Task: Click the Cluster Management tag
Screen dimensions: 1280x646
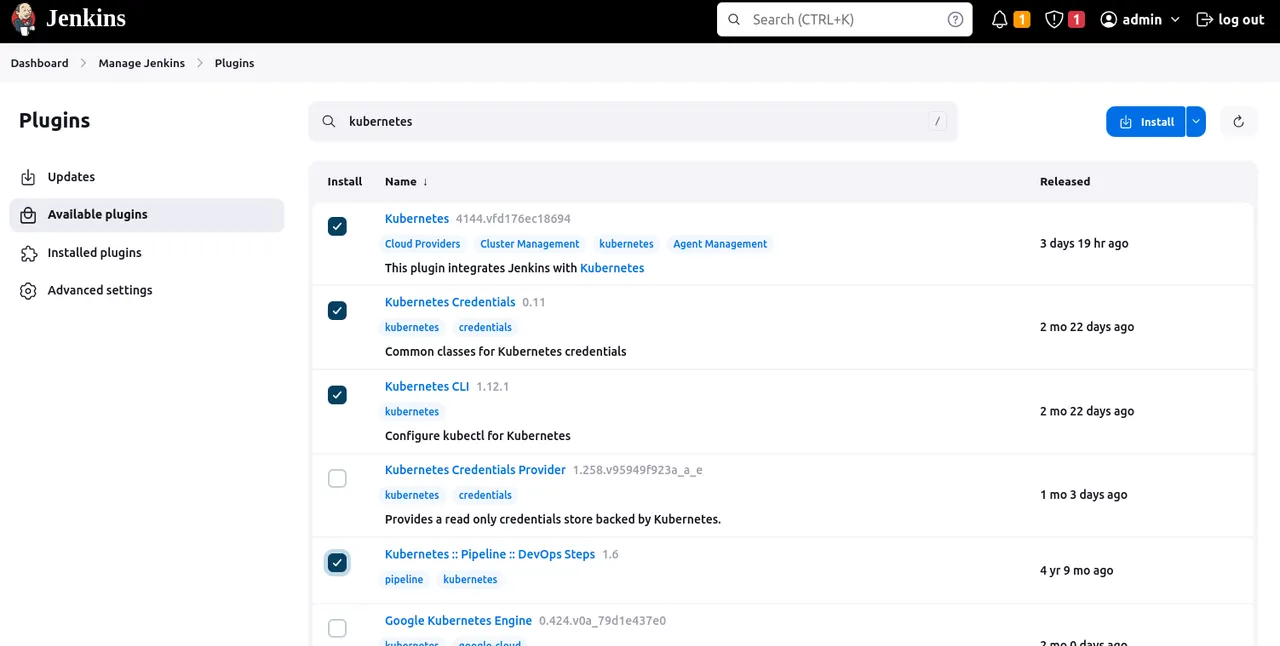Action: 530,244
